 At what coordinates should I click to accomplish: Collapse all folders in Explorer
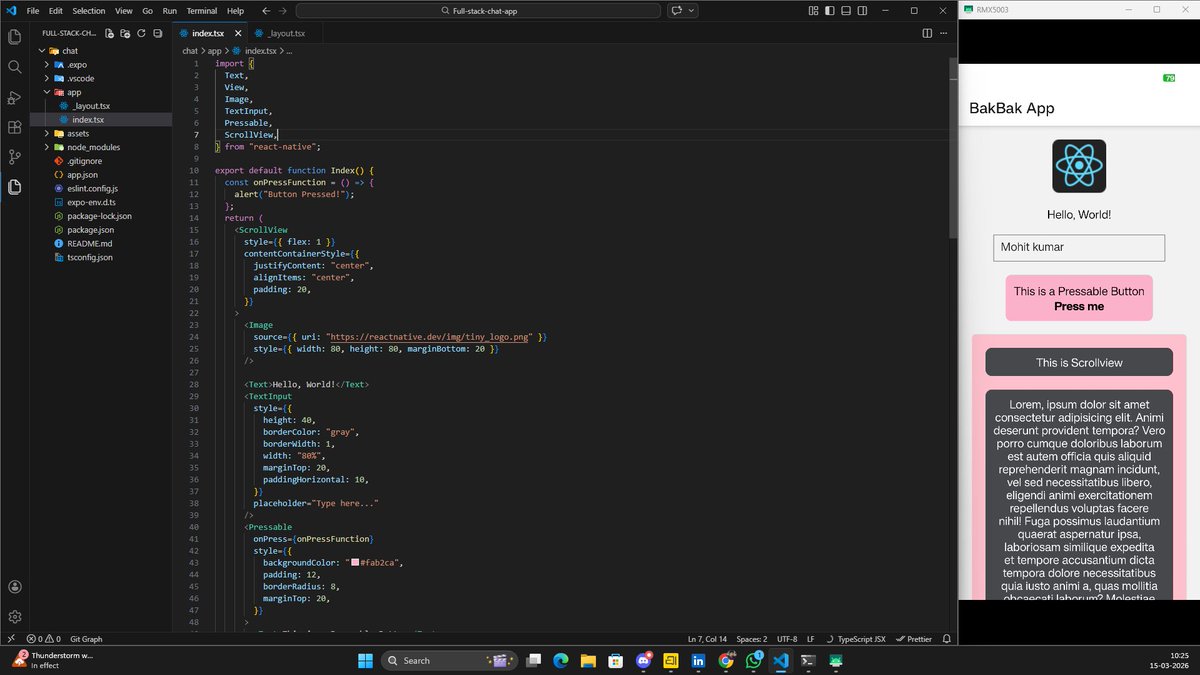click(x=157, y=33)
